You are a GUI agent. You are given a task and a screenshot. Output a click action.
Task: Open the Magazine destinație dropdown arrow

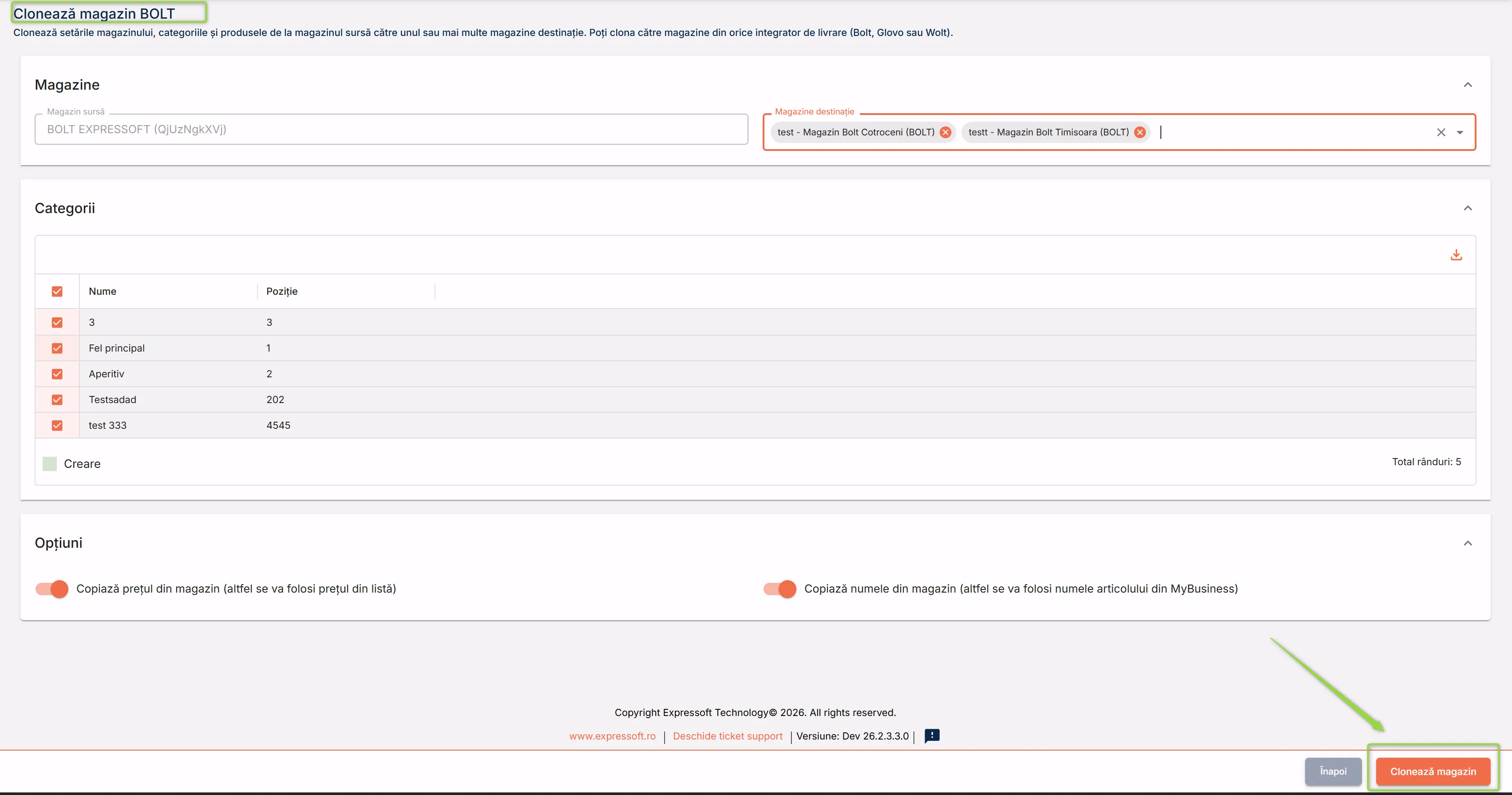(1460, 133)
